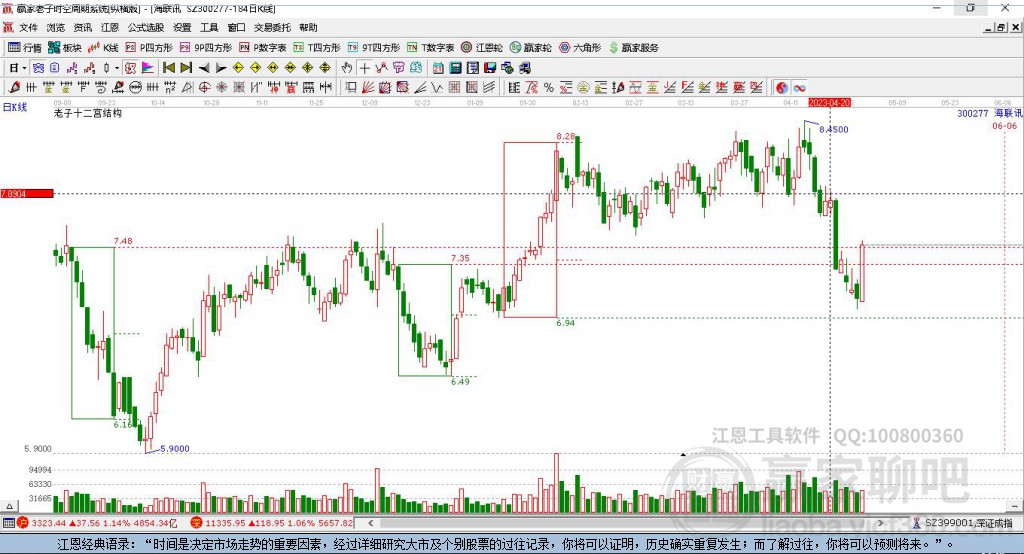Select the zigzag wave line tool
The width and height of the screenshot is (1024, 554).
tap(437, 88)
